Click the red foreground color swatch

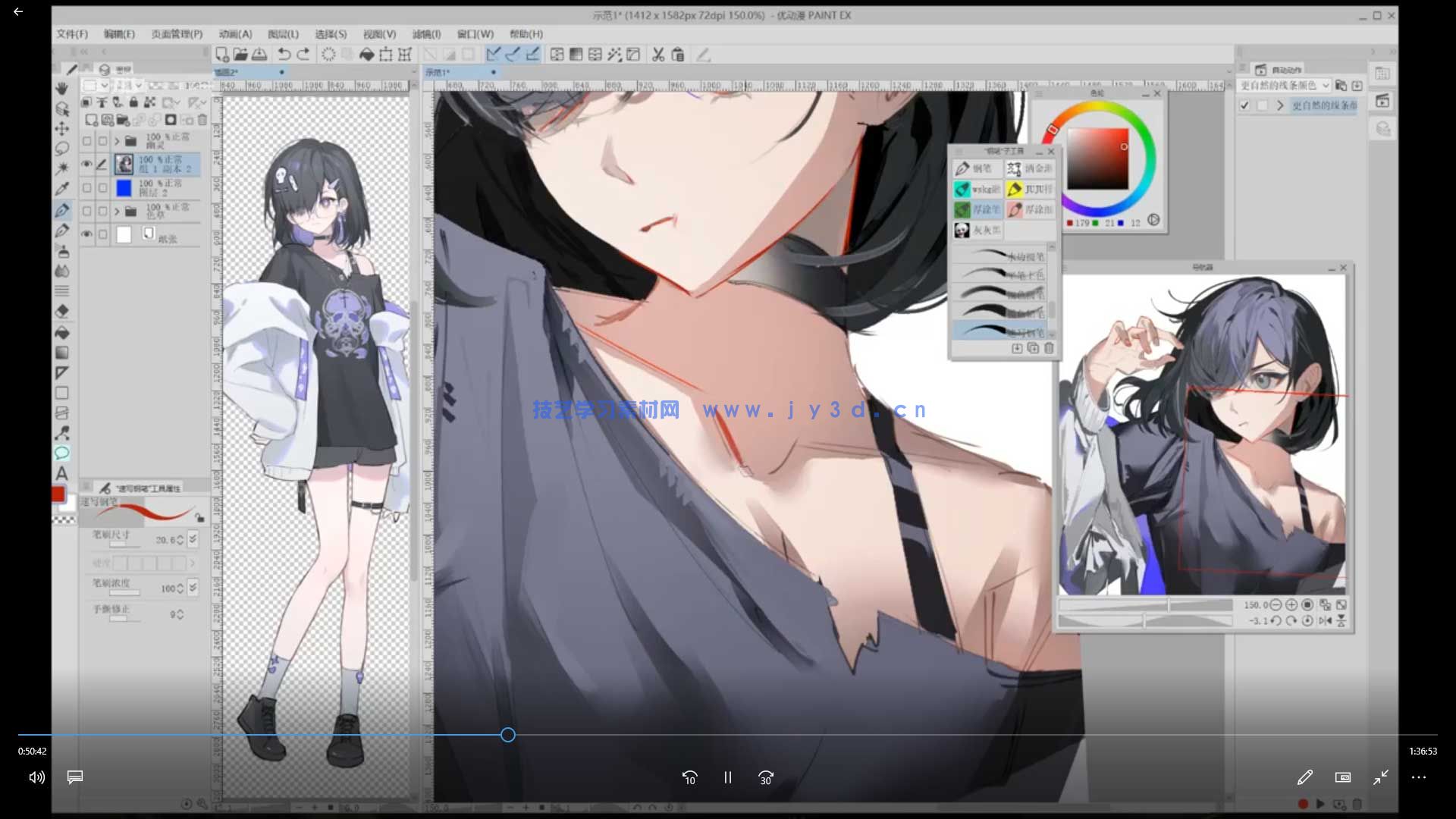point(58,494)
